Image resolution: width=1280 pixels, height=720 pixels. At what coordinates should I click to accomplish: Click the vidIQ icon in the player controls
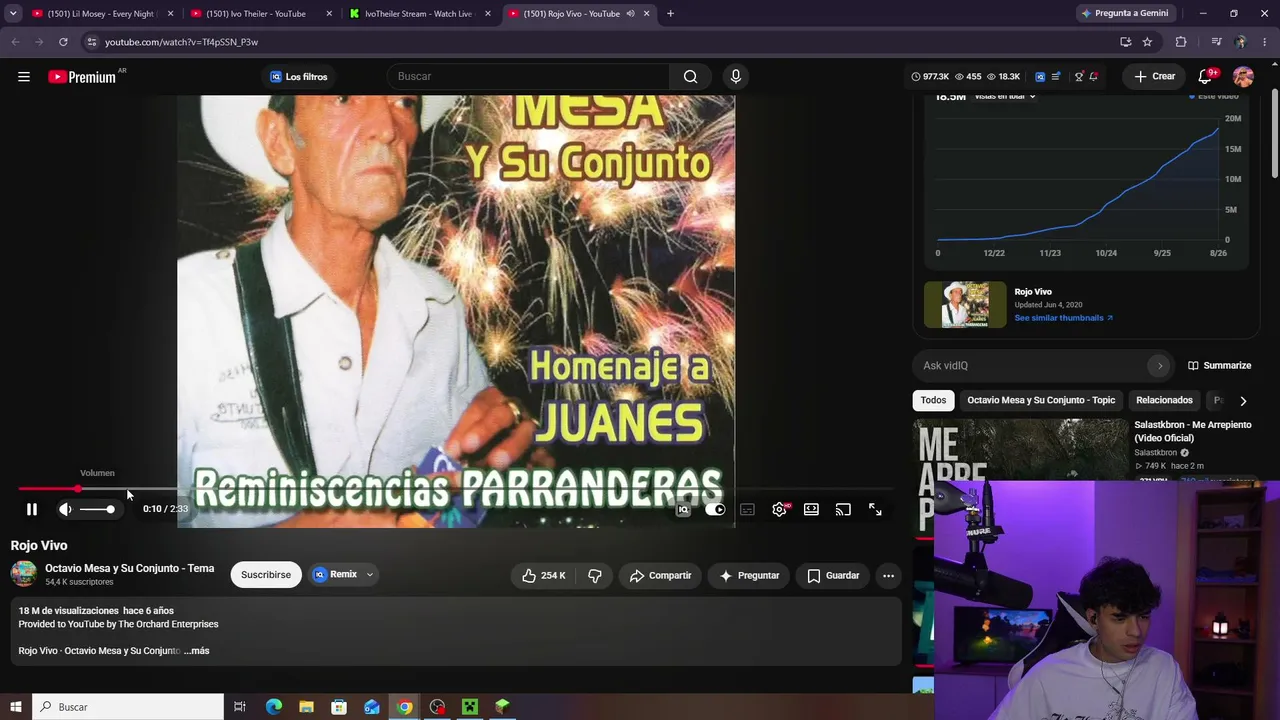tap(683, 509)
